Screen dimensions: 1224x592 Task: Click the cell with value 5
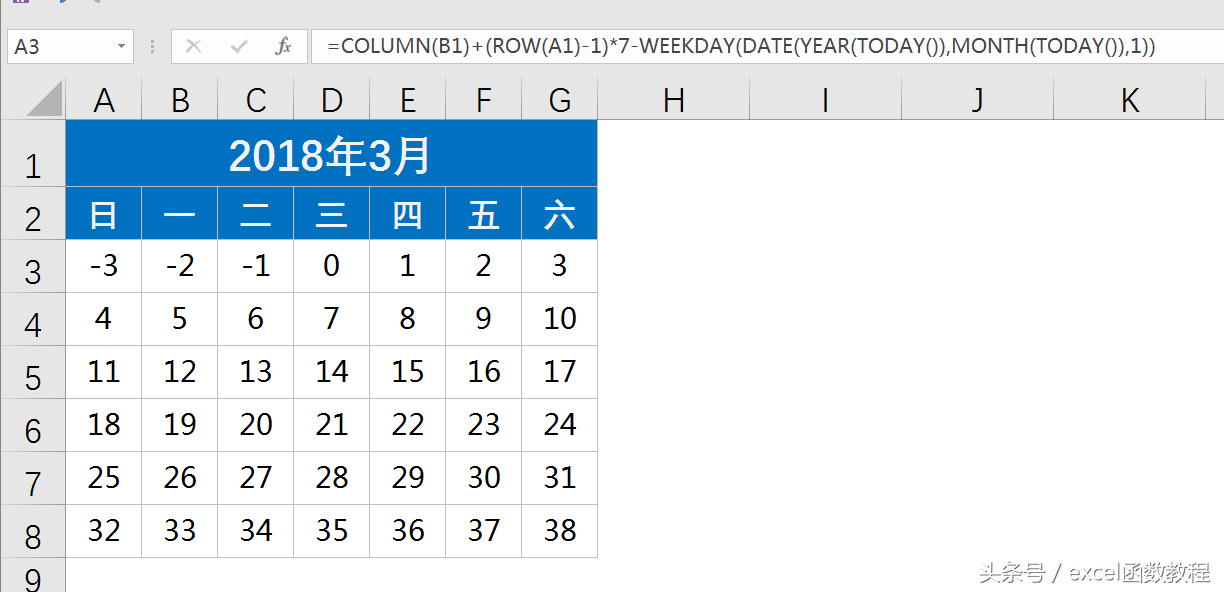click(x=180, y=320)
